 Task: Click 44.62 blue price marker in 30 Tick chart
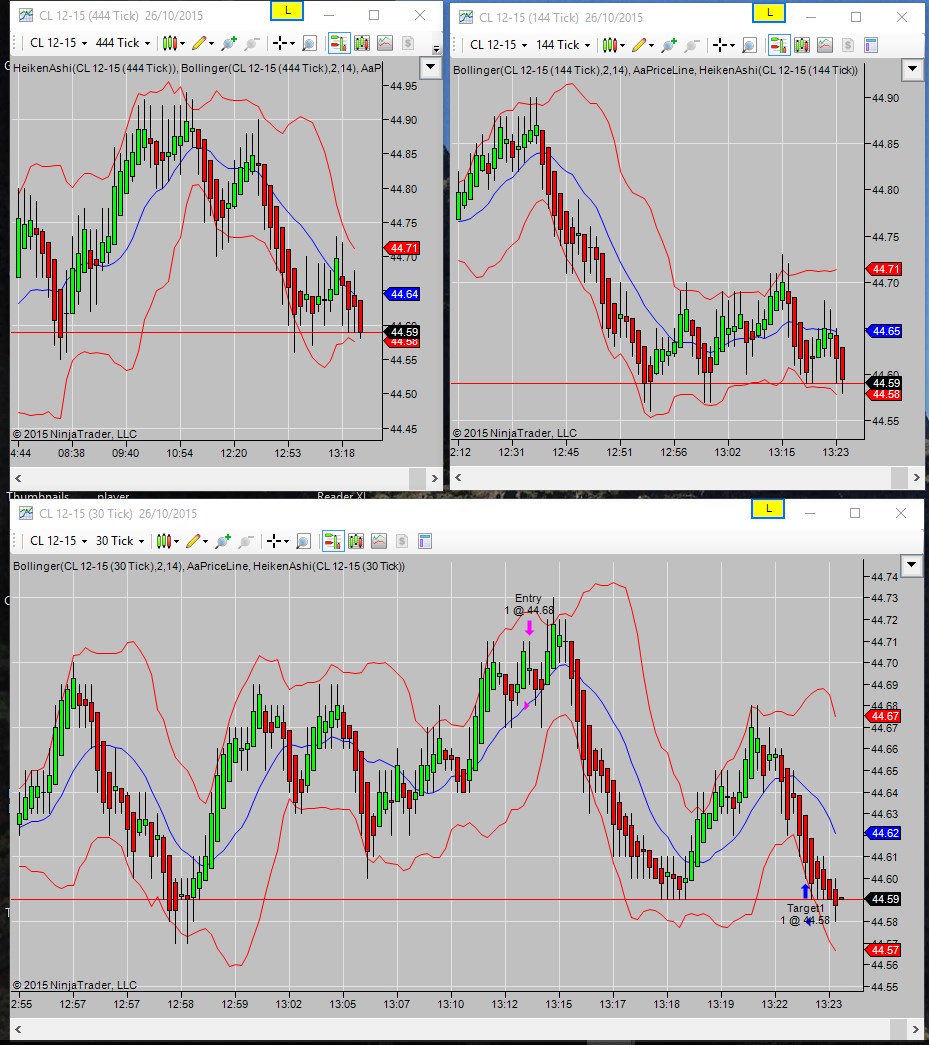coord(884,833)
